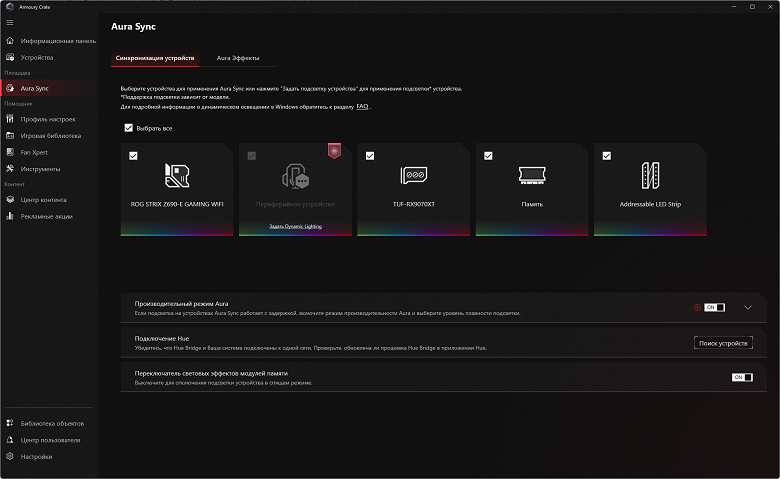The height and width of the screenshot is (479, 780).
Task: Click the Armoury Crate logo in title bar
Action: 9,6
